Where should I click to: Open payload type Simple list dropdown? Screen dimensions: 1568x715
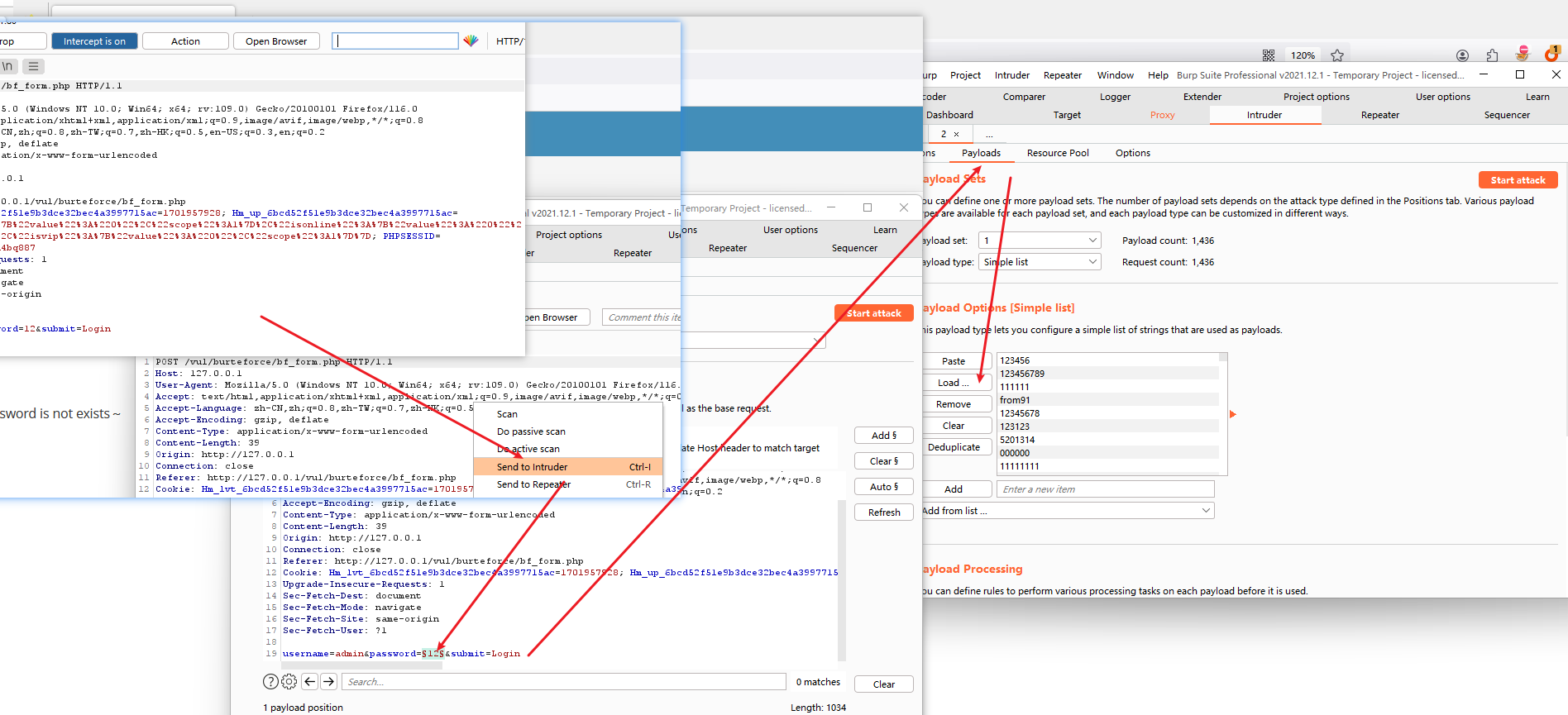click(1040, 262)
